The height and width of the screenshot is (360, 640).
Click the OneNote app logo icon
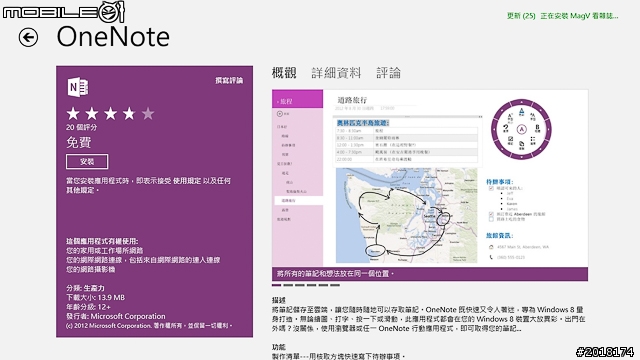point(78,87)
